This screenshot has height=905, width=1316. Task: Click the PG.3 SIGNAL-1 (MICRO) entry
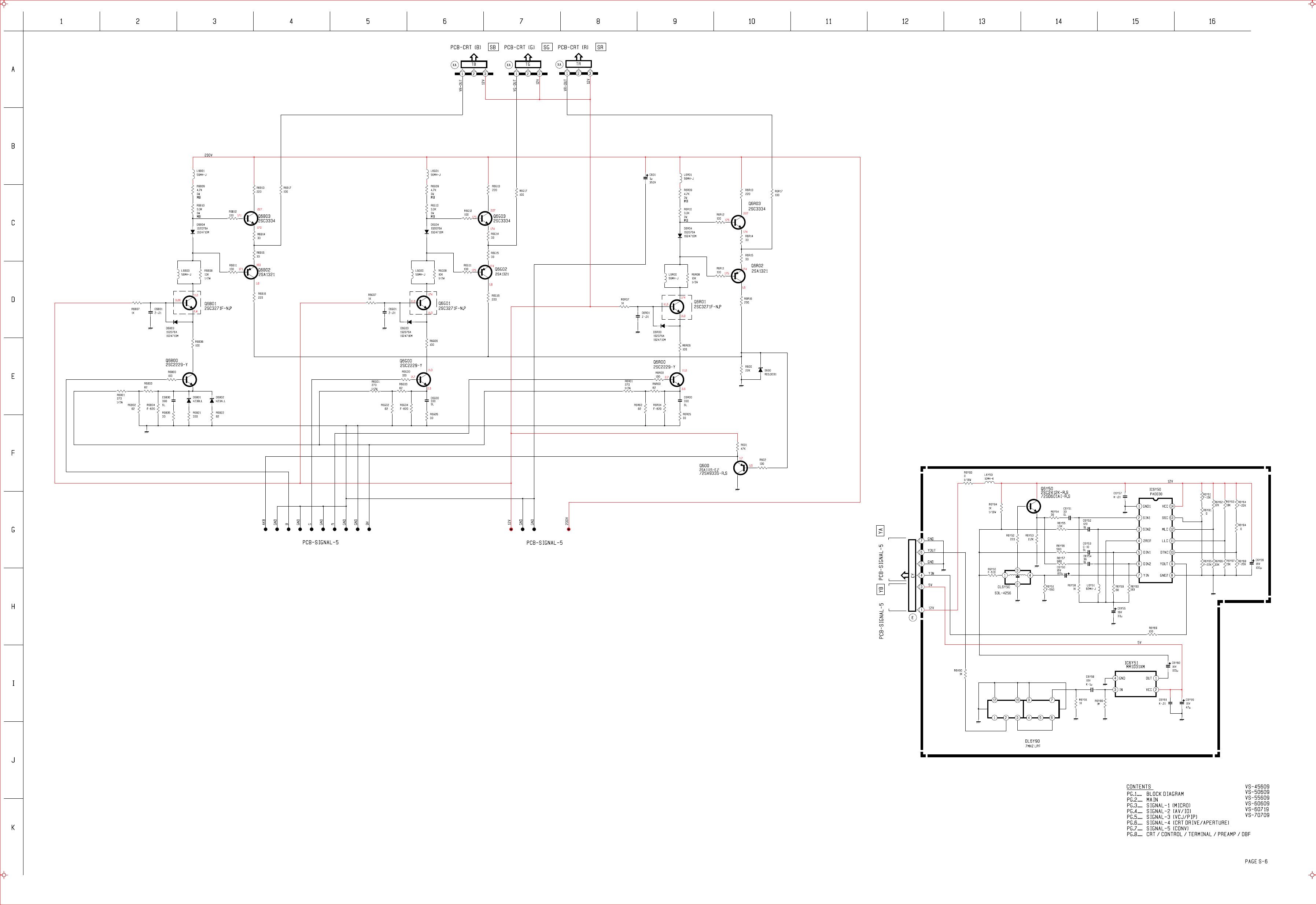[x=1158, y=805]
